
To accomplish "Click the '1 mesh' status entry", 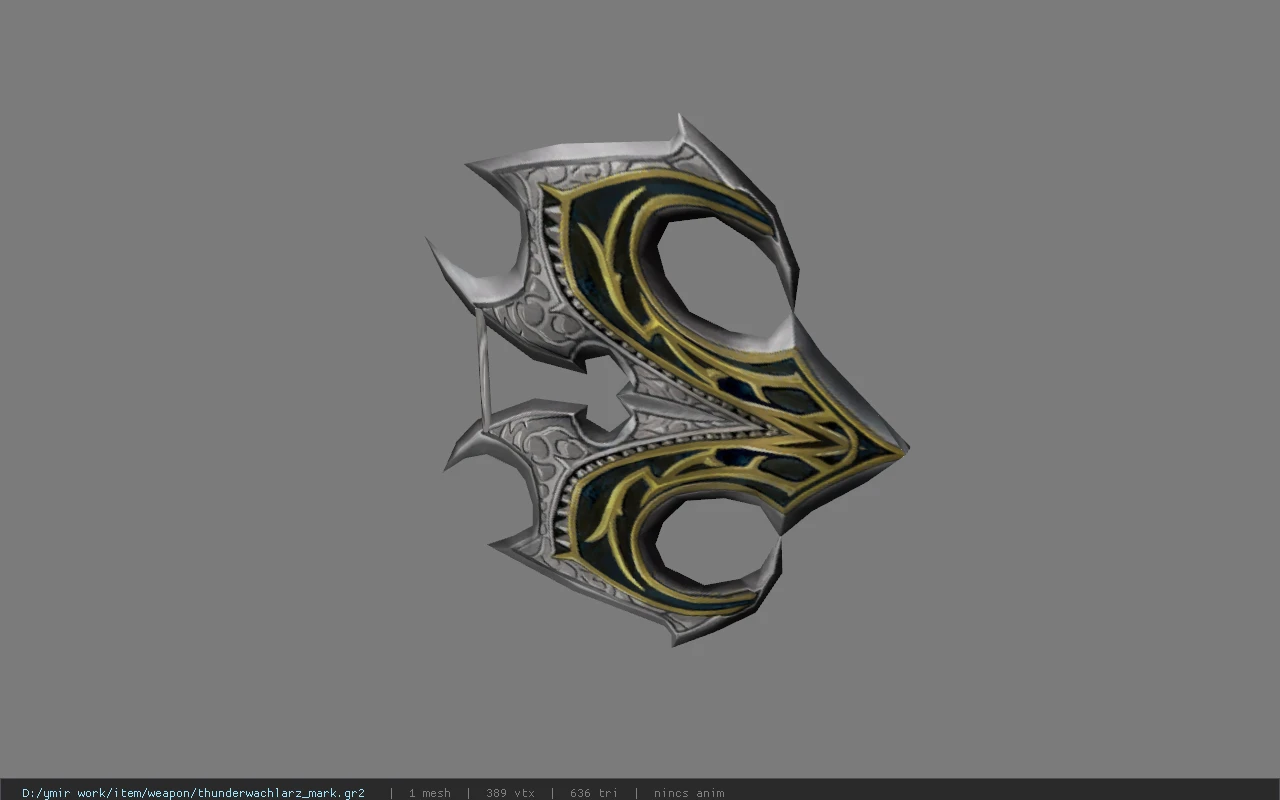I will coord(429,793).
